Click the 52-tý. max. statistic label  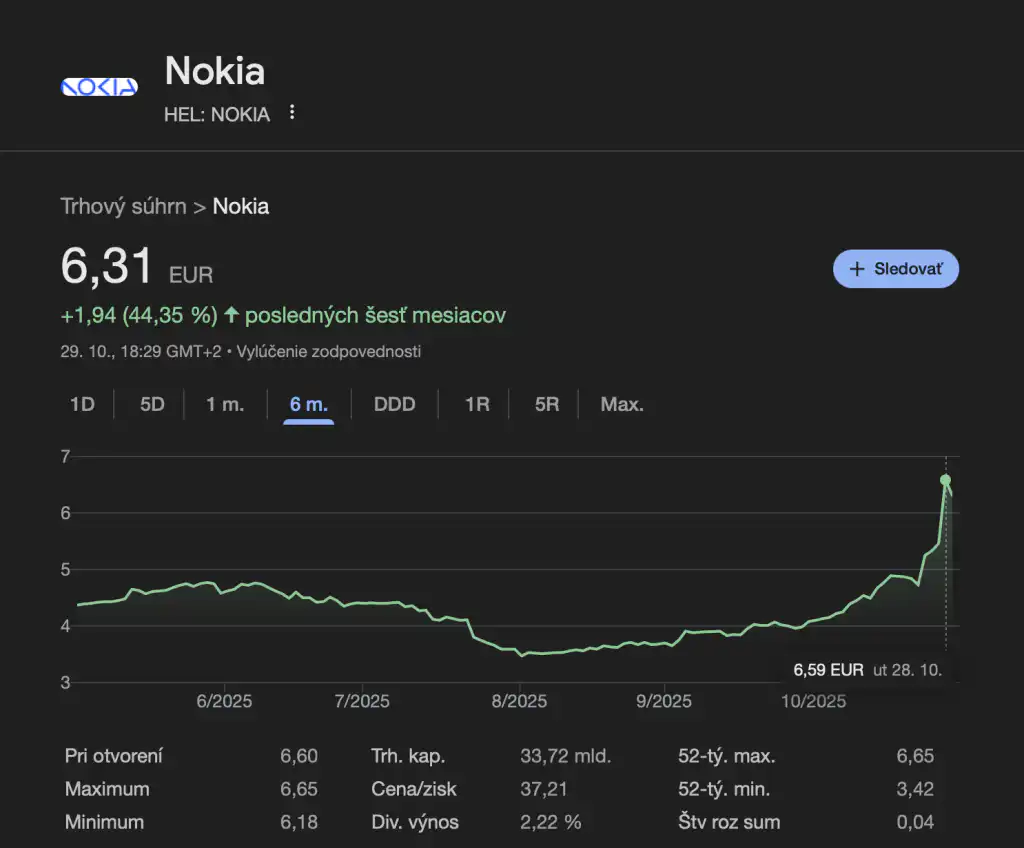pos(726,756)
